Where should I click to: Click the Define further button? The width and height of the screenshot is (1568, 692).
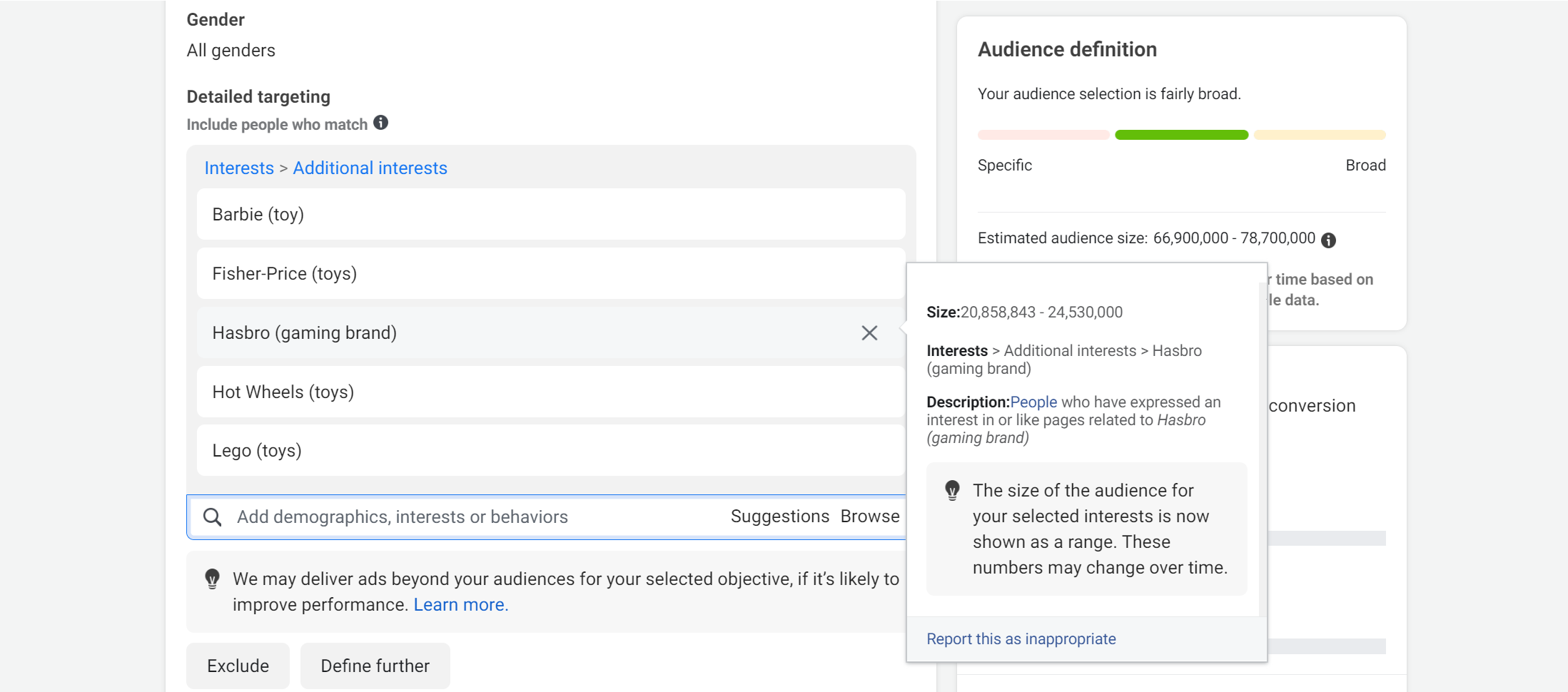tap(375, 666)
